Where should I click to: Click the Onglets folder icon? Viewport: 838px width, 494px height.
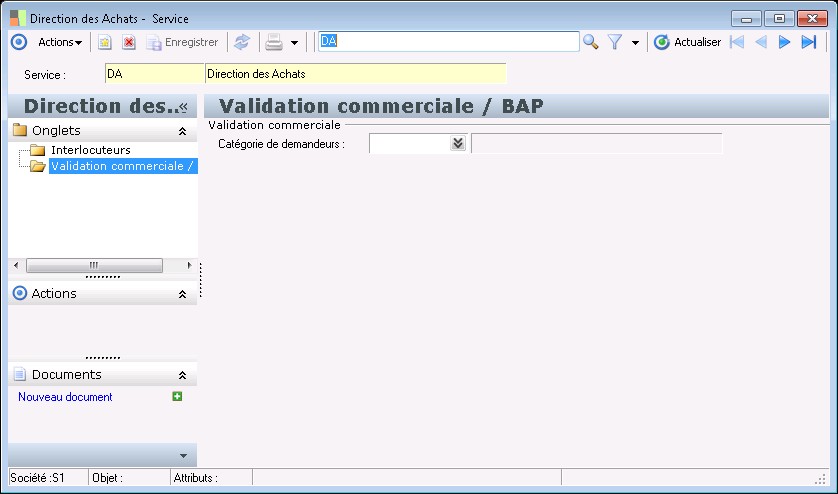tap(20, 130)
